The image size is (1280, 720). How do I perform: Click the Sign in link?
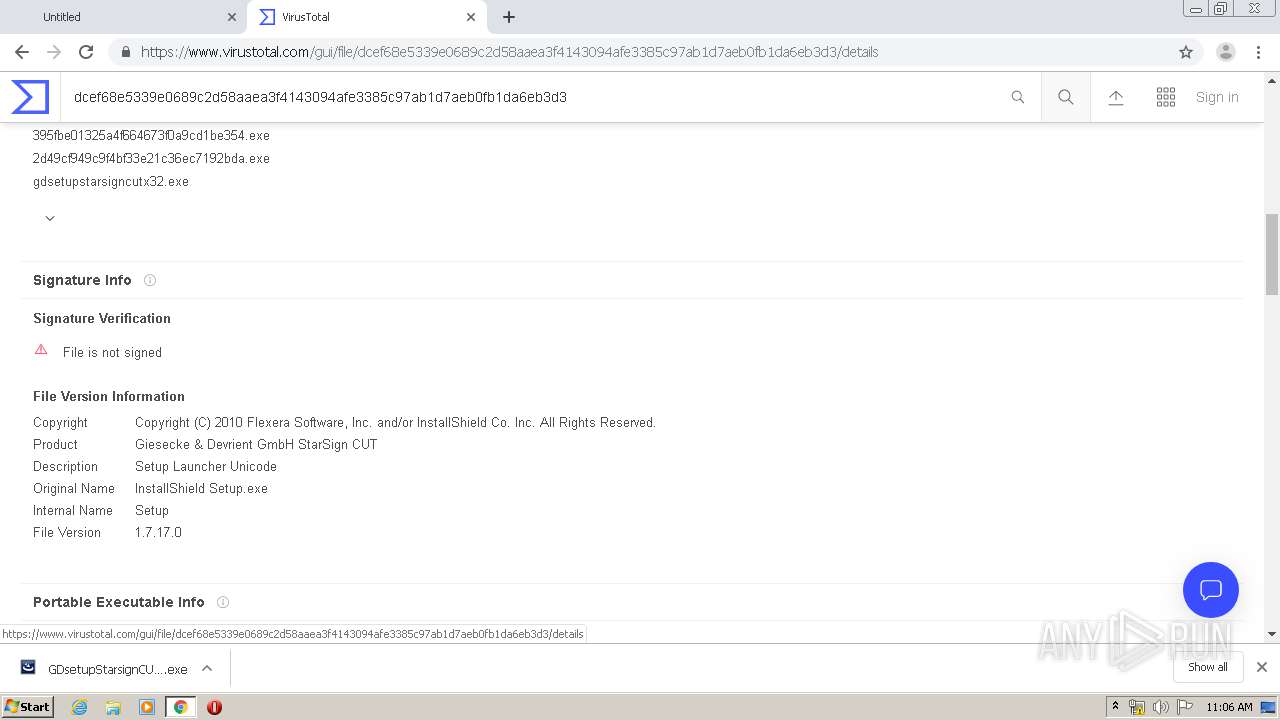[x=1217, y=97]
